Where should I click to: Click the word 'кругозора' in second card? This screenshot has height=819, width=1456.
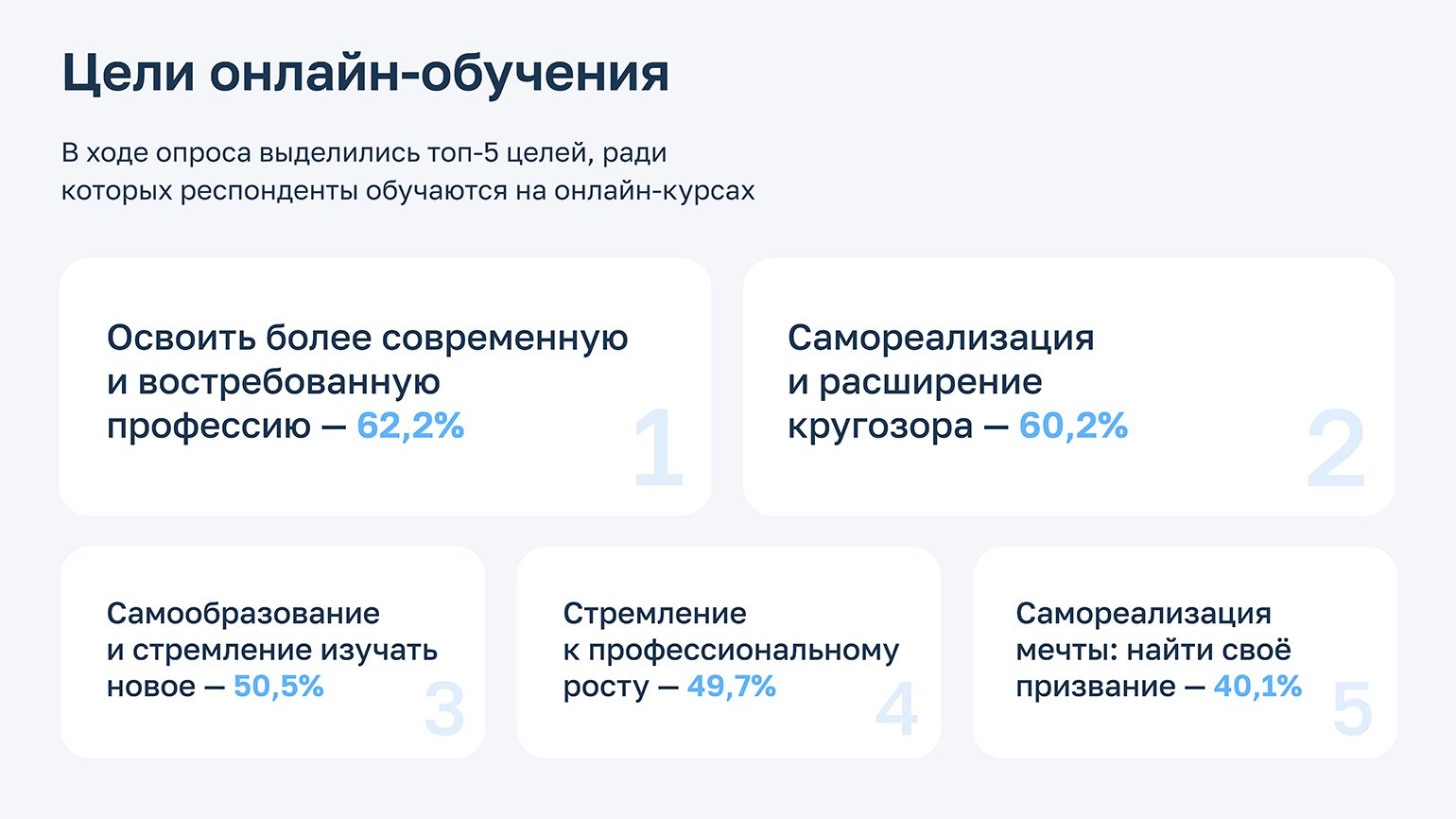[880, 427]
